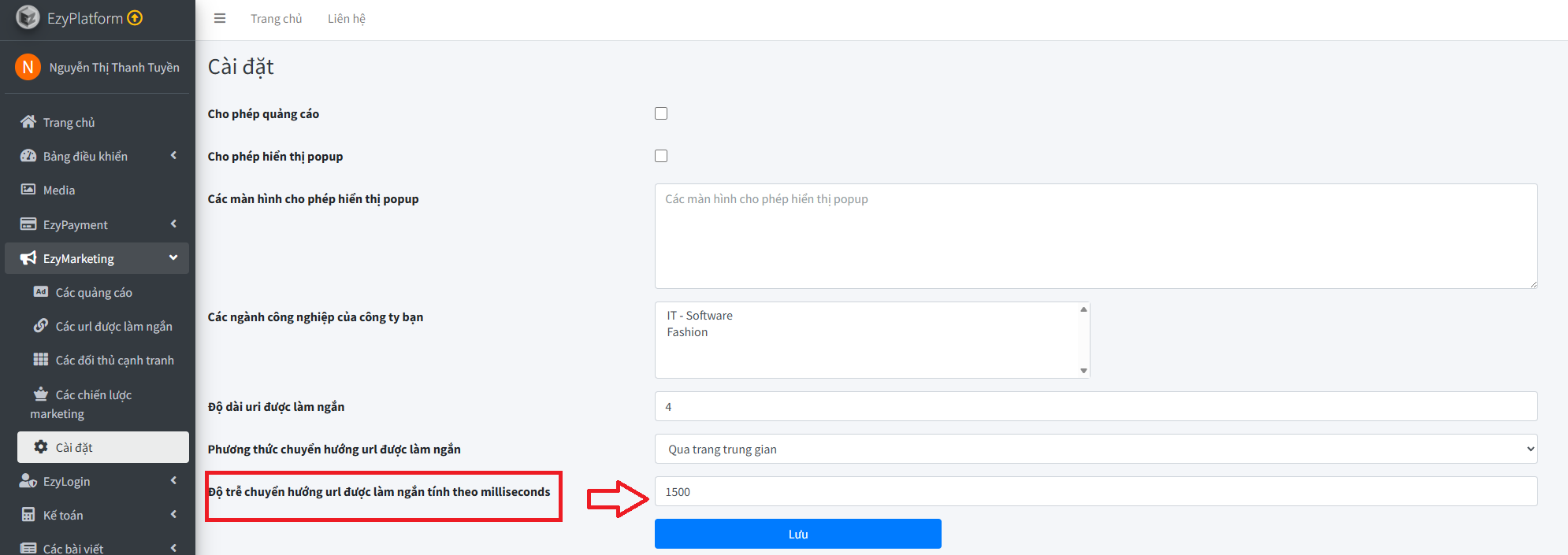Open Liên hệ in top navigation
Screen dimensions: 1568x555
click(x=346, y=19)
